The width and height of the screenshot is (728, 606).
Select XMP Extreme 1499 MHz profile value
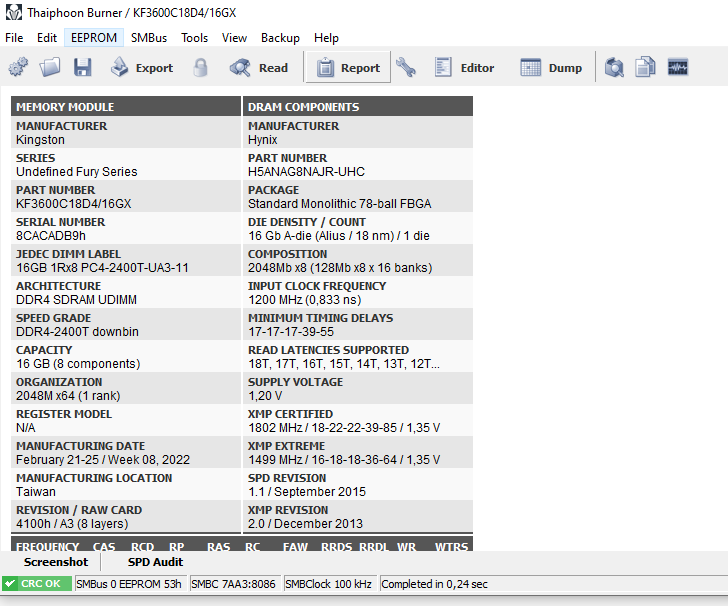pyautogui.click(x=344, y=460)
